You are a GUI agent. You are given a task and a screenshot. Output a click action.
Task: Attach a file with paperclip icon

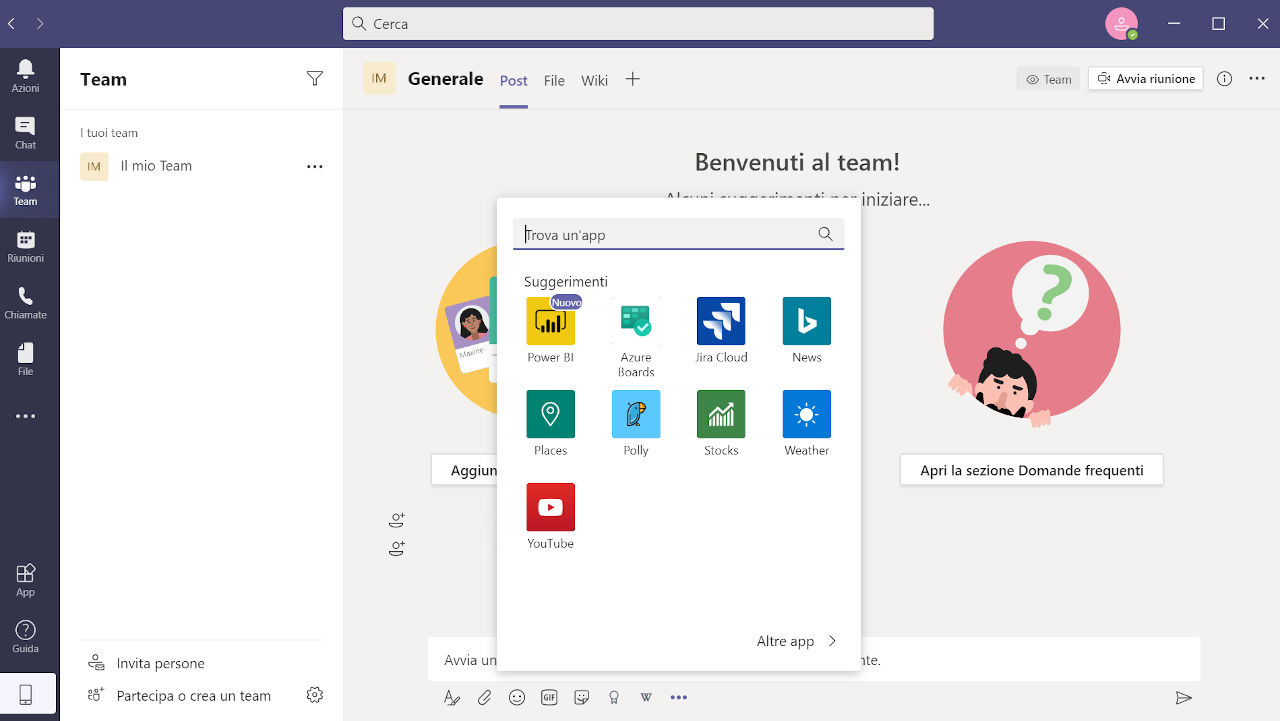[x=484, y=698]
